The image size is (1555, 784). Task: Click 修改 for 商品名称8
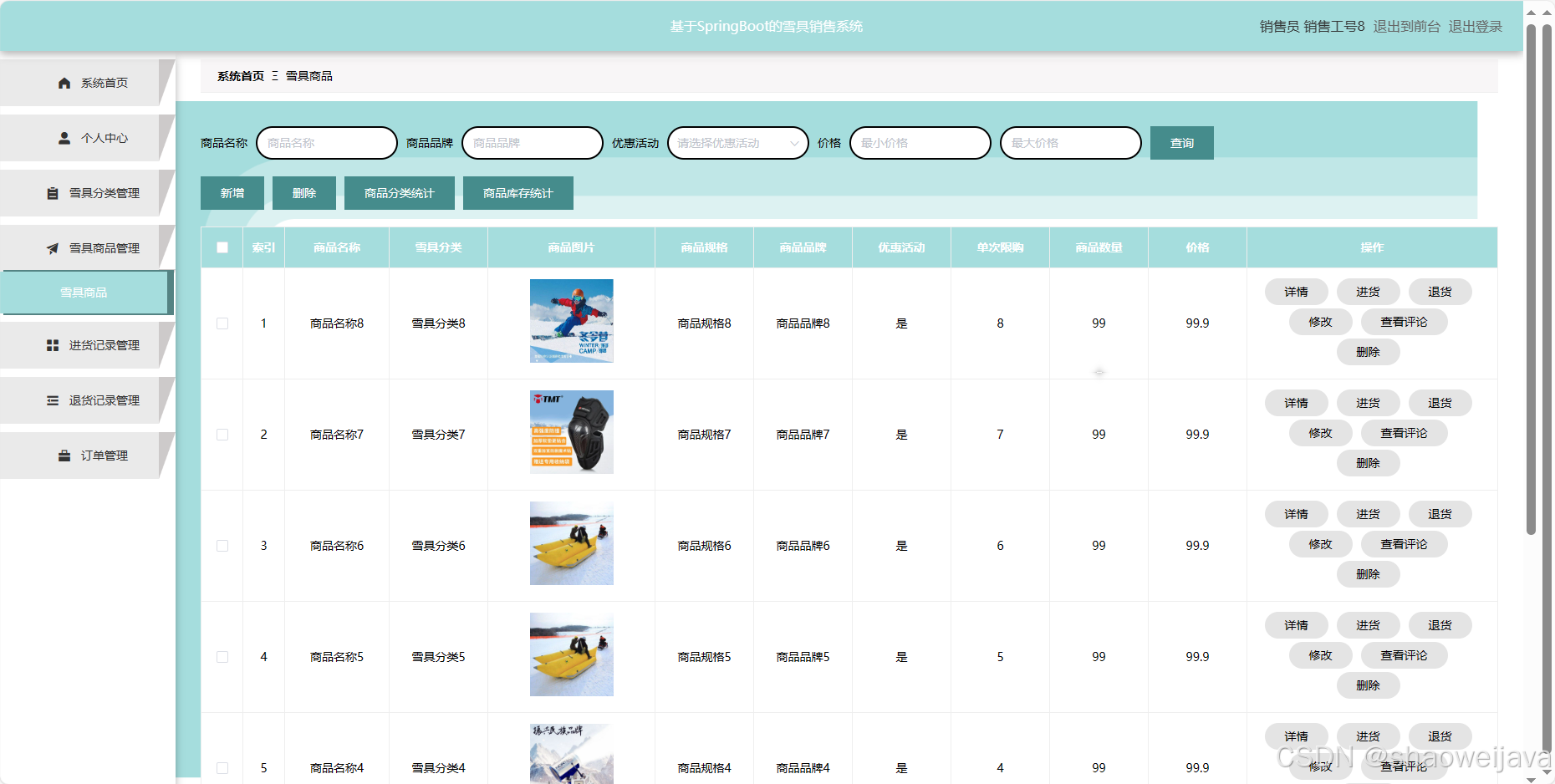coord(1320,322)
